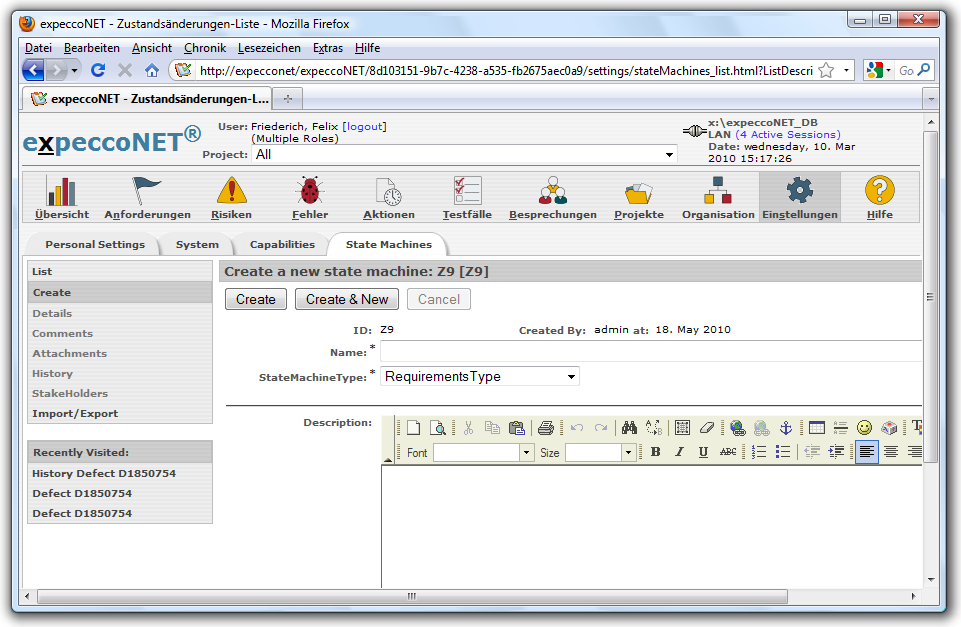Open Risiken warning icon section
961x627 pixels.
coord(231,197)
